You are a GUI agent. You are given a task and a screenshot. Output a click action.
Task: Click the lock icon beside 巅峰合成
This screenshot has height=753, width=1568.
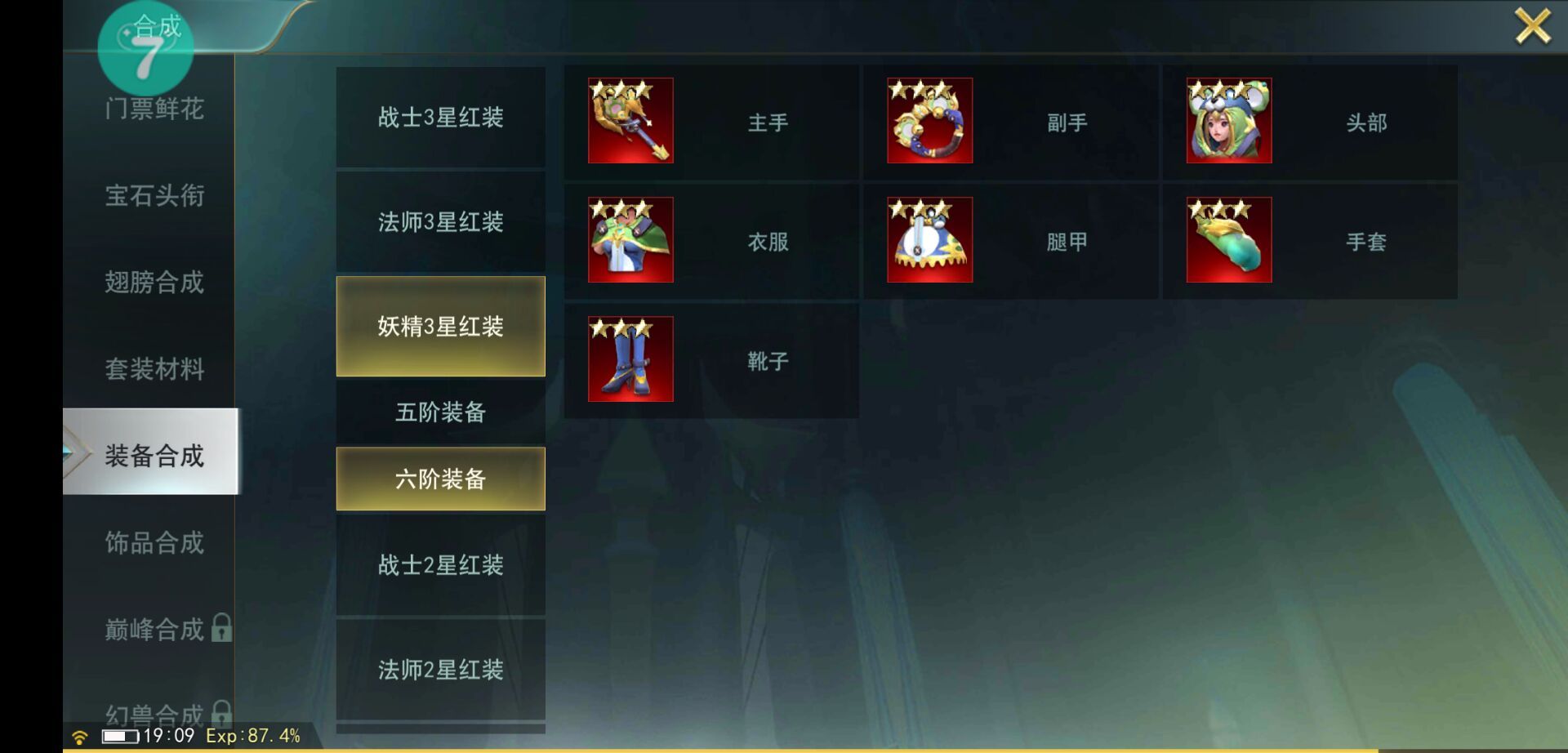click(x=221, y=628)
